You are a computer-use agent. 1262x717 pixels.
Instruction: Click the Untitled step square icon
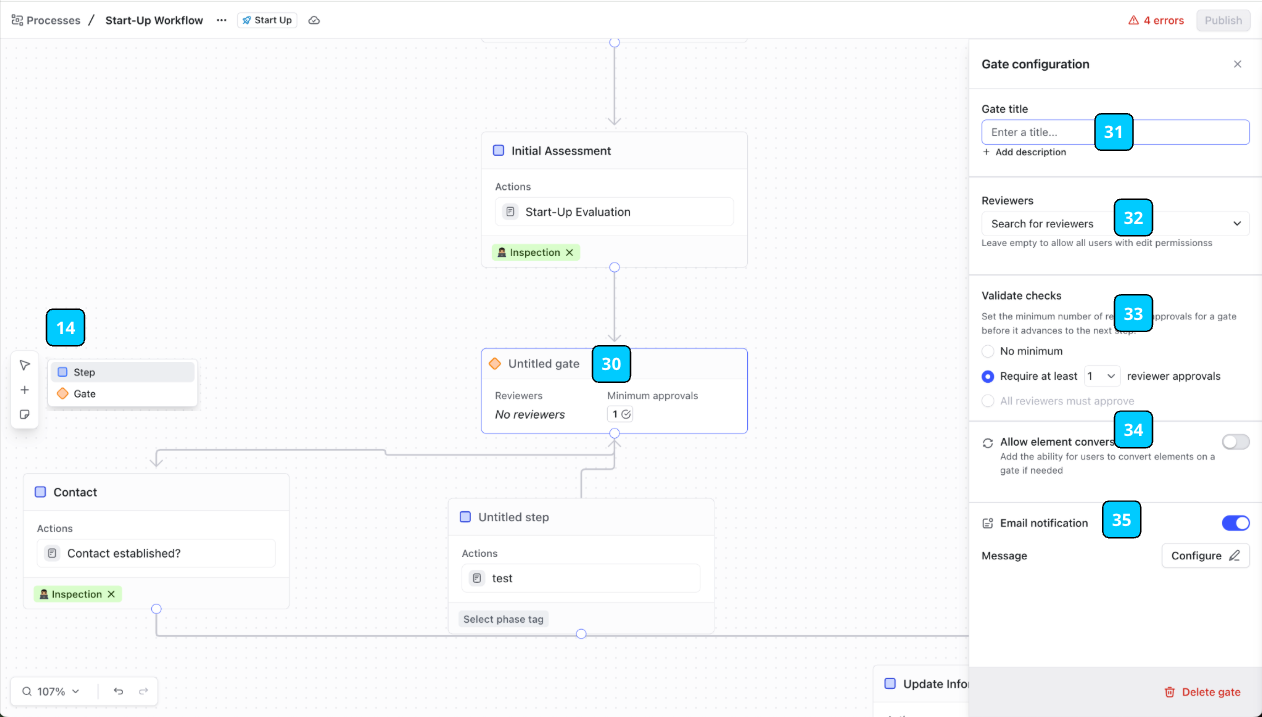(465, 517)
